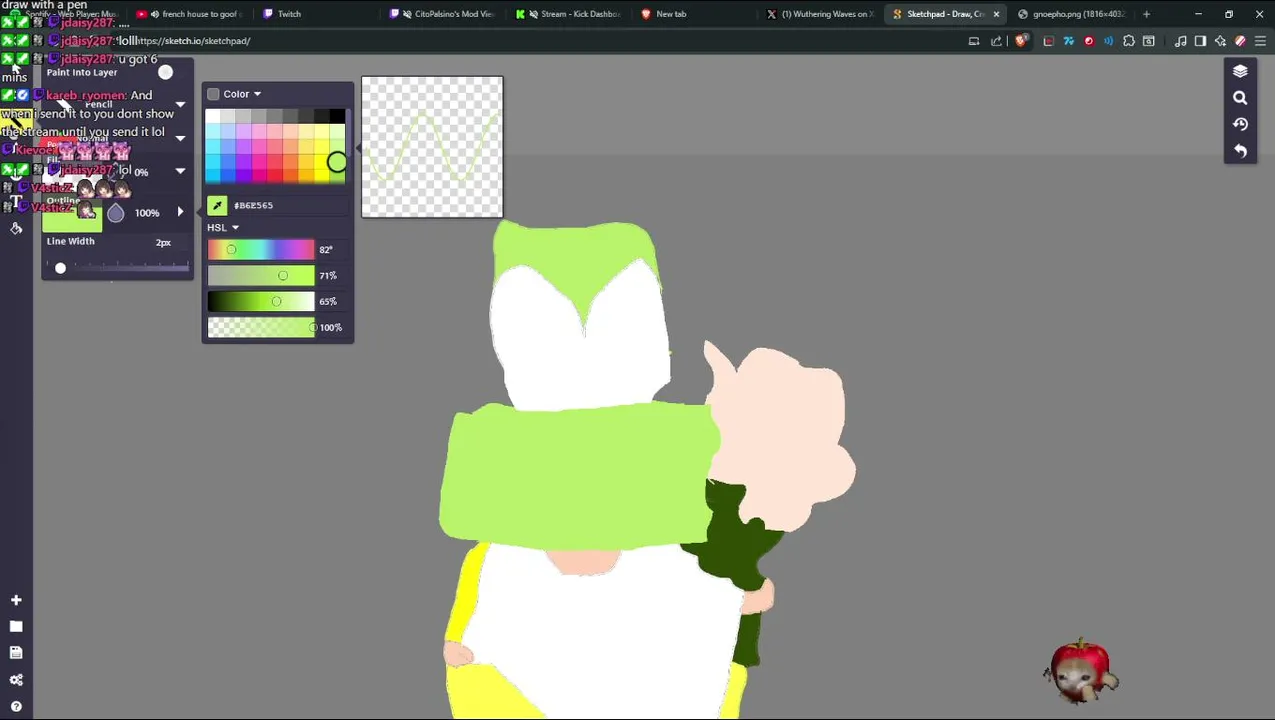Click the save disk icon

coord(16,653)
